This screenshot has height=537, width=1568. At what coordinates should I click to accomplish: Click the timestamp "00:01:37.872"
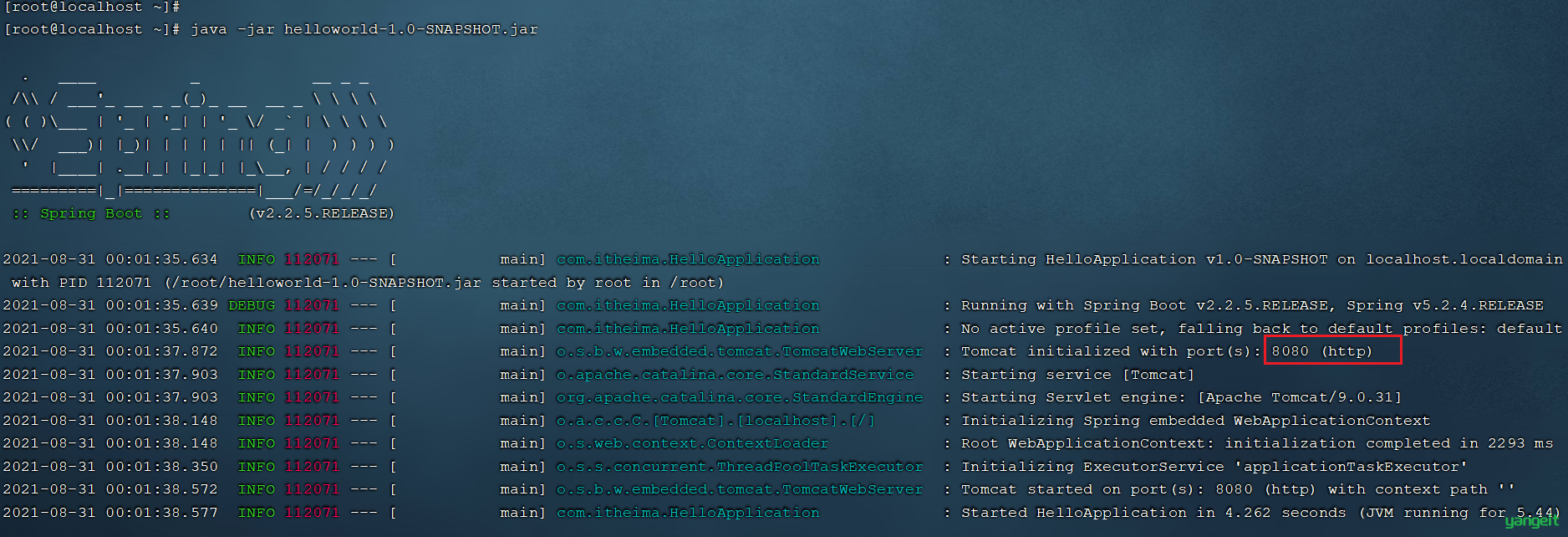(161, 351)
